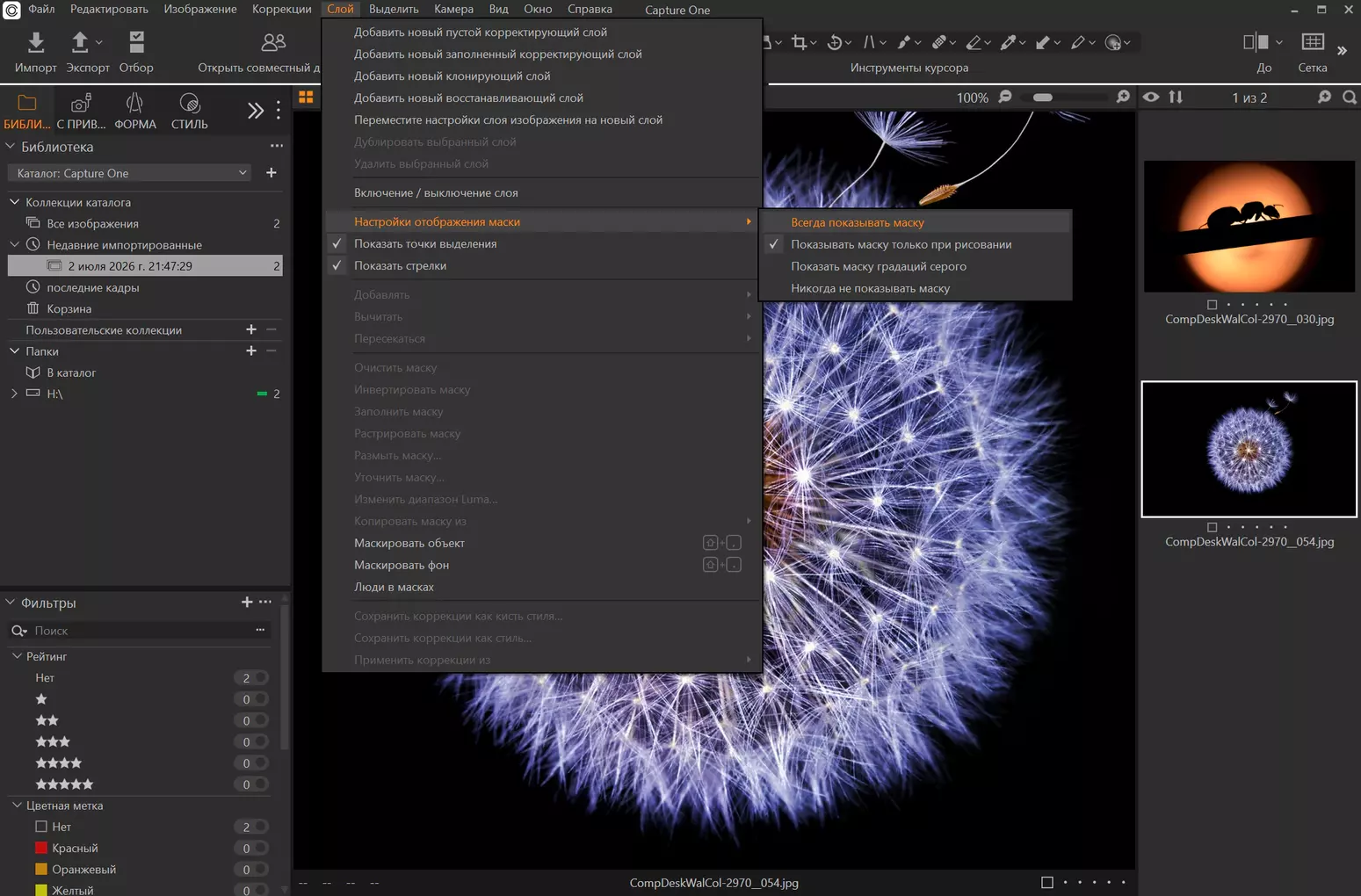This screenshot has height=896, width=1361.
Task: Open the Стиль tool tab
Action: point(189,112)
